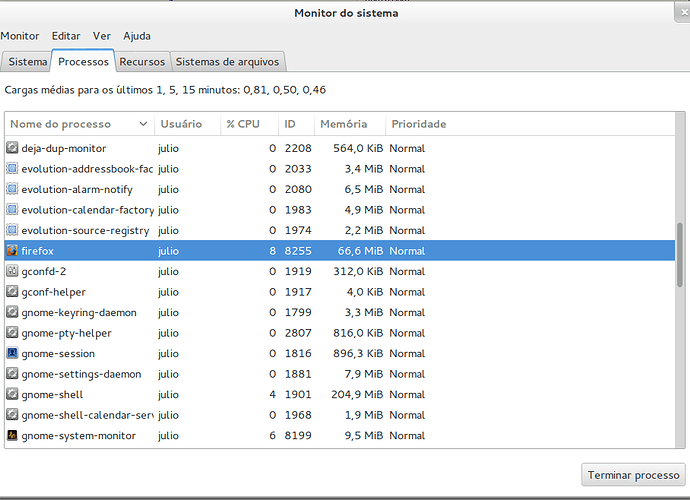Click the gnome-system-monitor process icon
This screenshot has height=500, width=690.
point(12,435)
